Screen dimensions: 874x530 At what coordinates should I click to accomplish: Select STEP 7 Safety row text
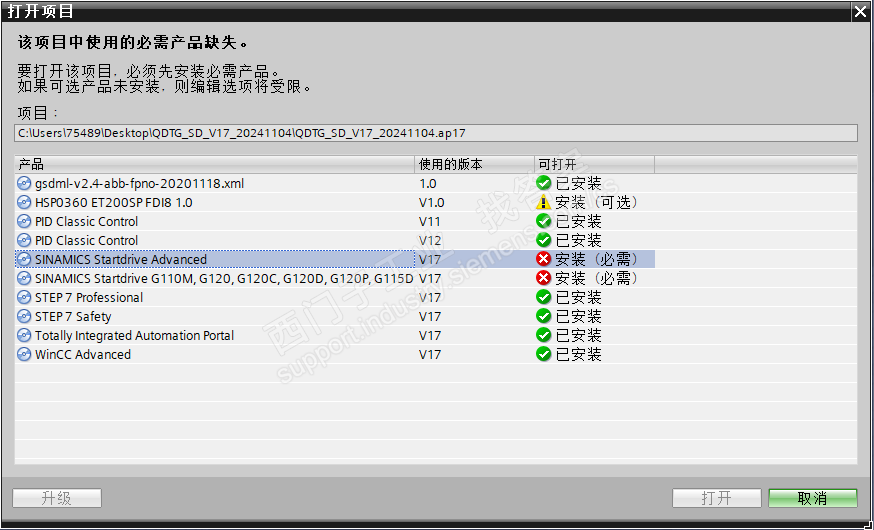(x=73, y=316)
